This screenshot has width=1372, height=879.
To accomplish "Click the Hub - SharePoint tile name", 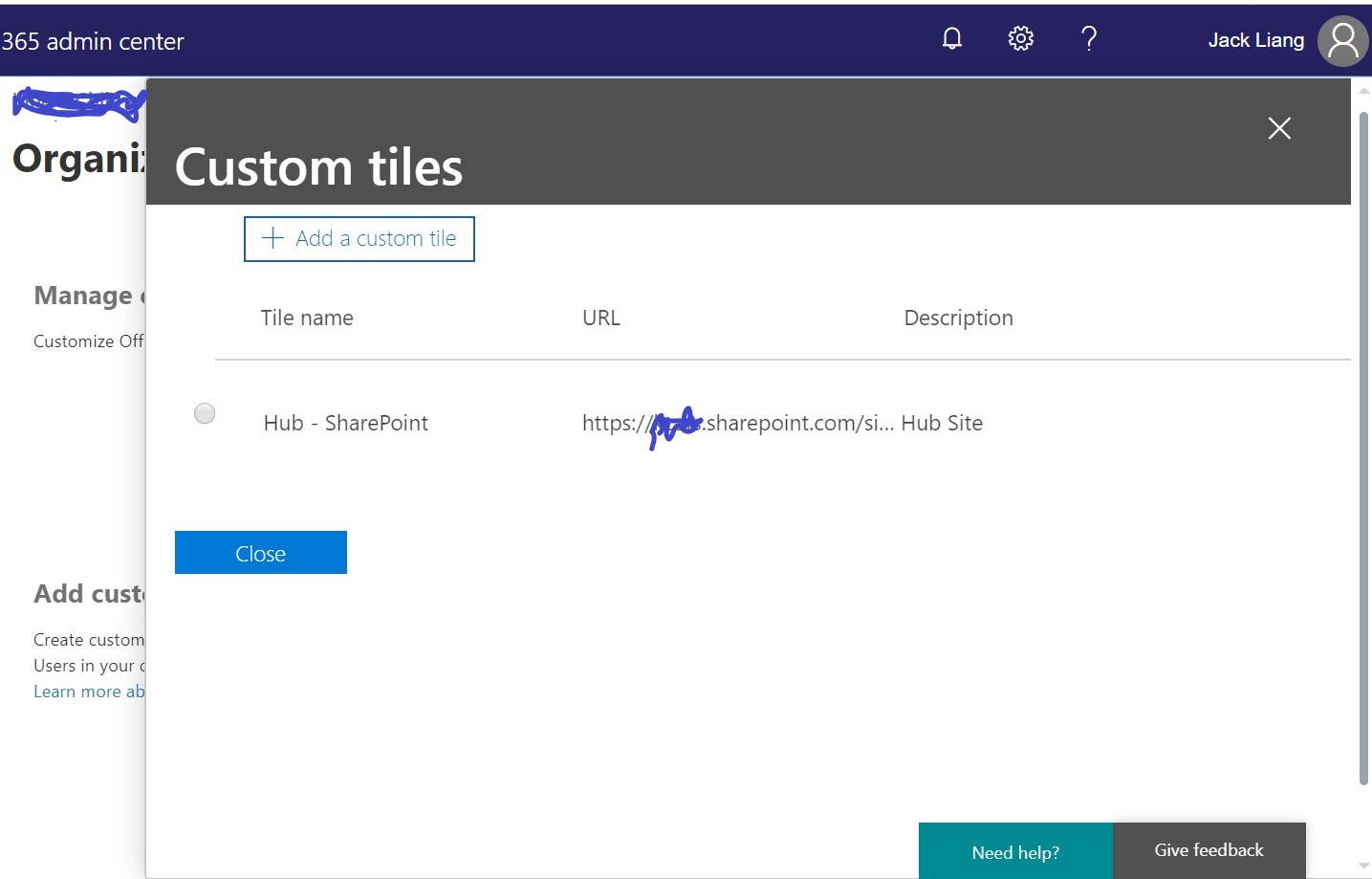I will tap(346, 423).
